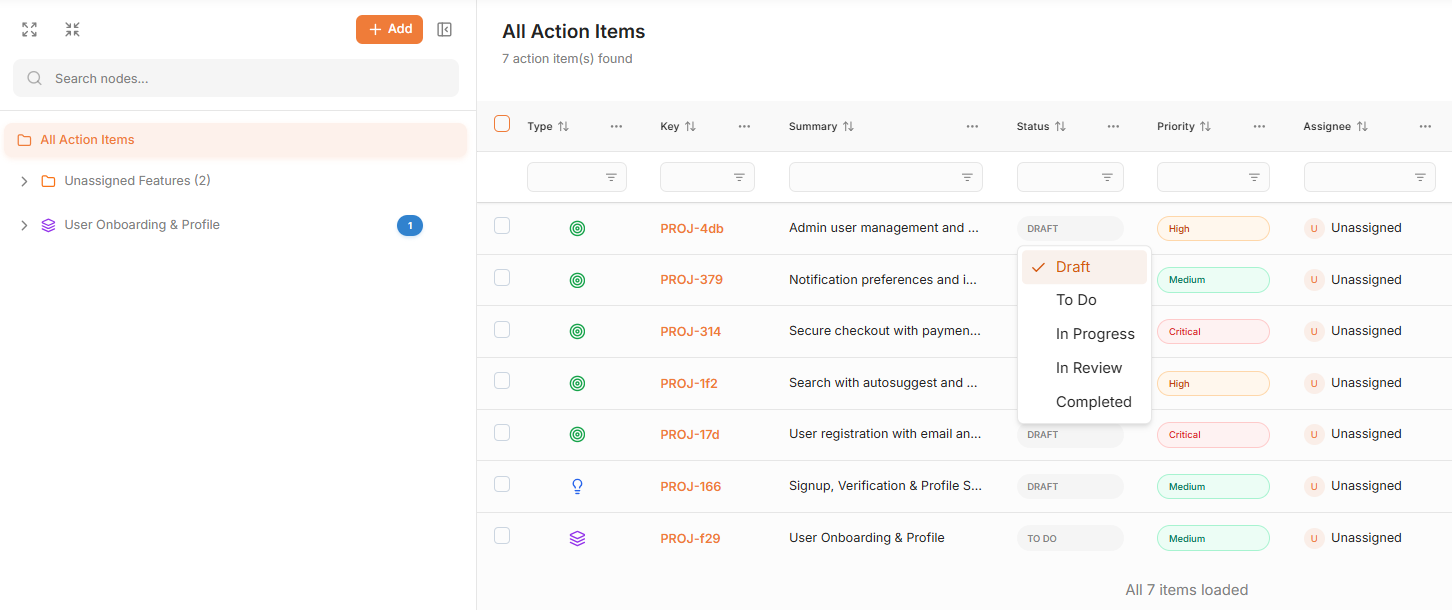Viewport: 1452px width, 610px height.
Task: Choose In Progress from status menu
Action: (x=1094, y=334)
